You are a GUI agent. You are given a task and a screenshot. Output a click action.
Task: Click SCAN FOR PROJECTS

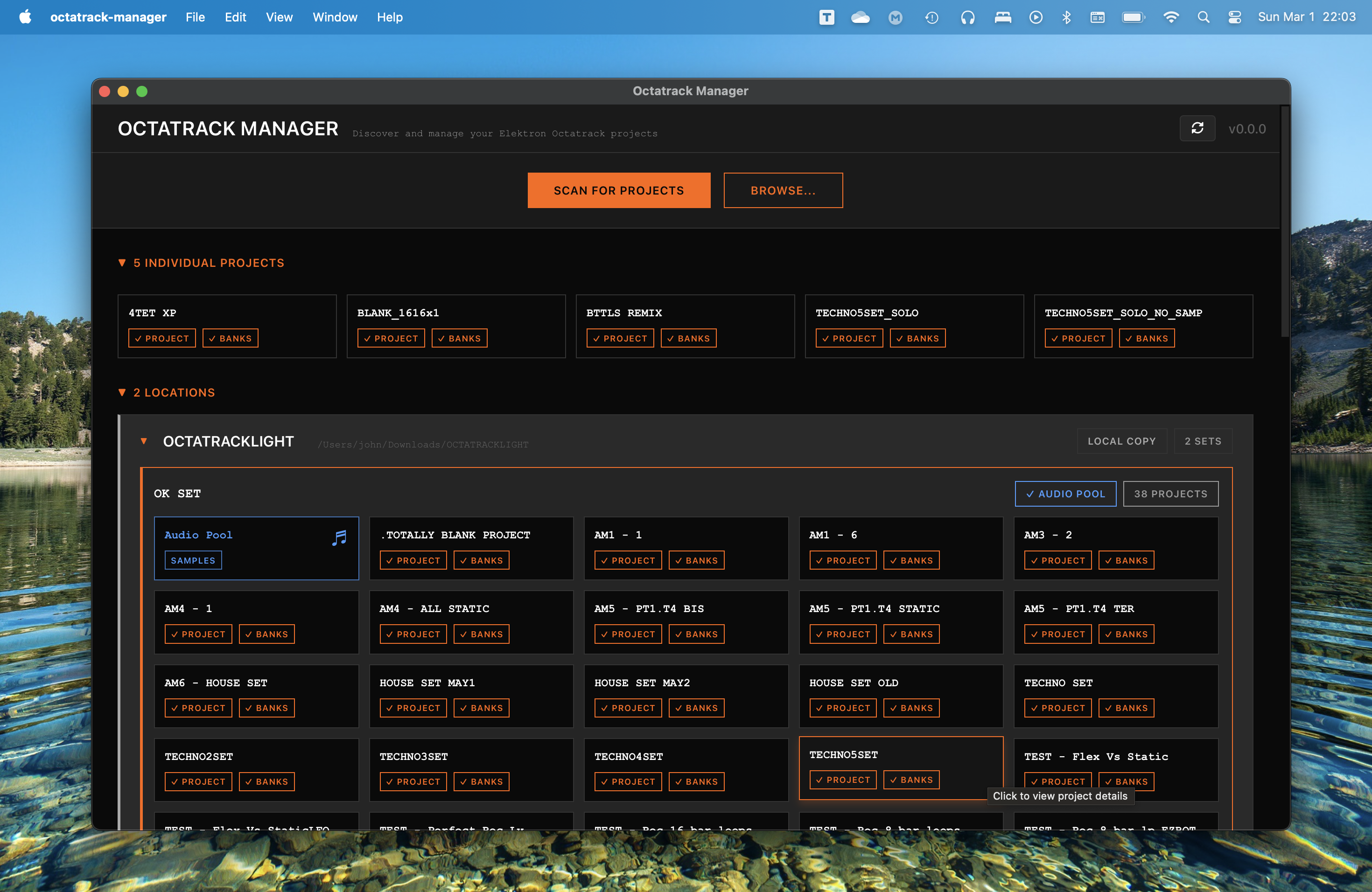pyautogui.click(x=618, y=190)
